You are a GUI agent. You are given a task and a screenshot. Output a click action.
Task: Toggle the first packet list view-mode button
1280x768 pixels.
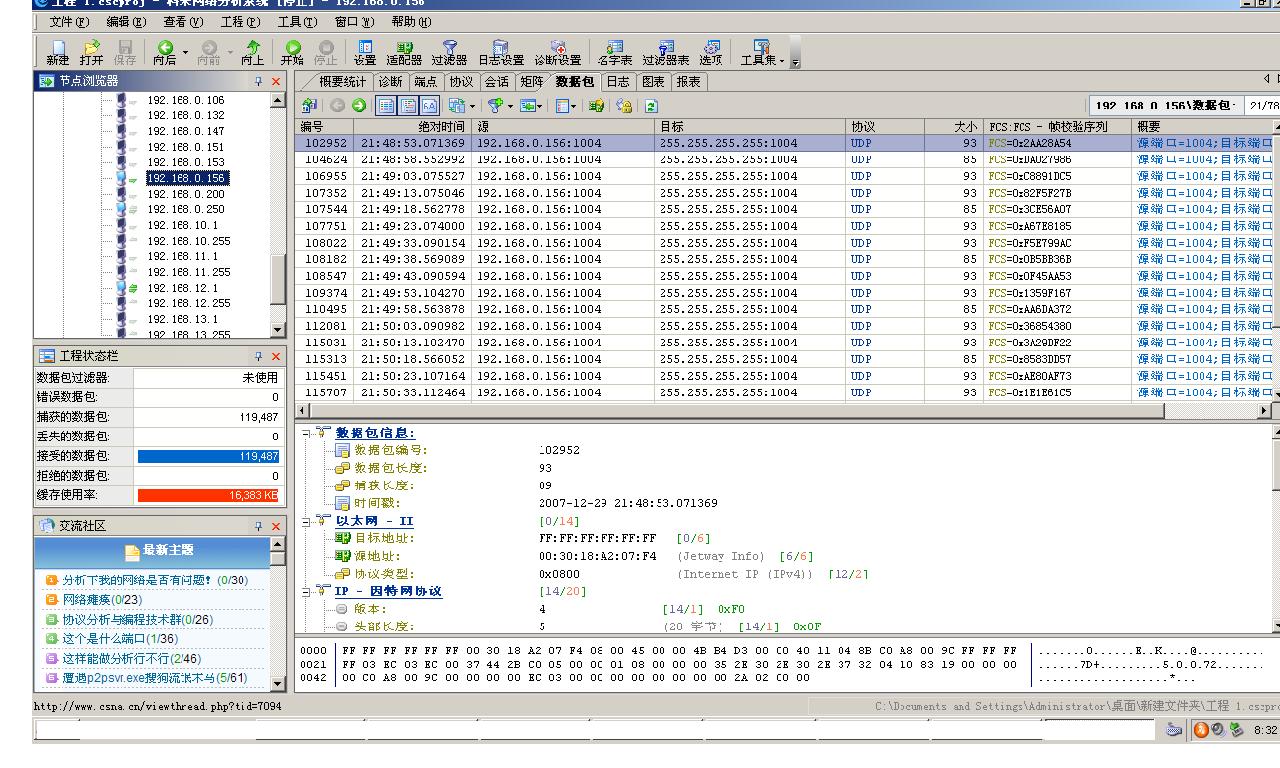pyautogui.click(x=386, y=105)
